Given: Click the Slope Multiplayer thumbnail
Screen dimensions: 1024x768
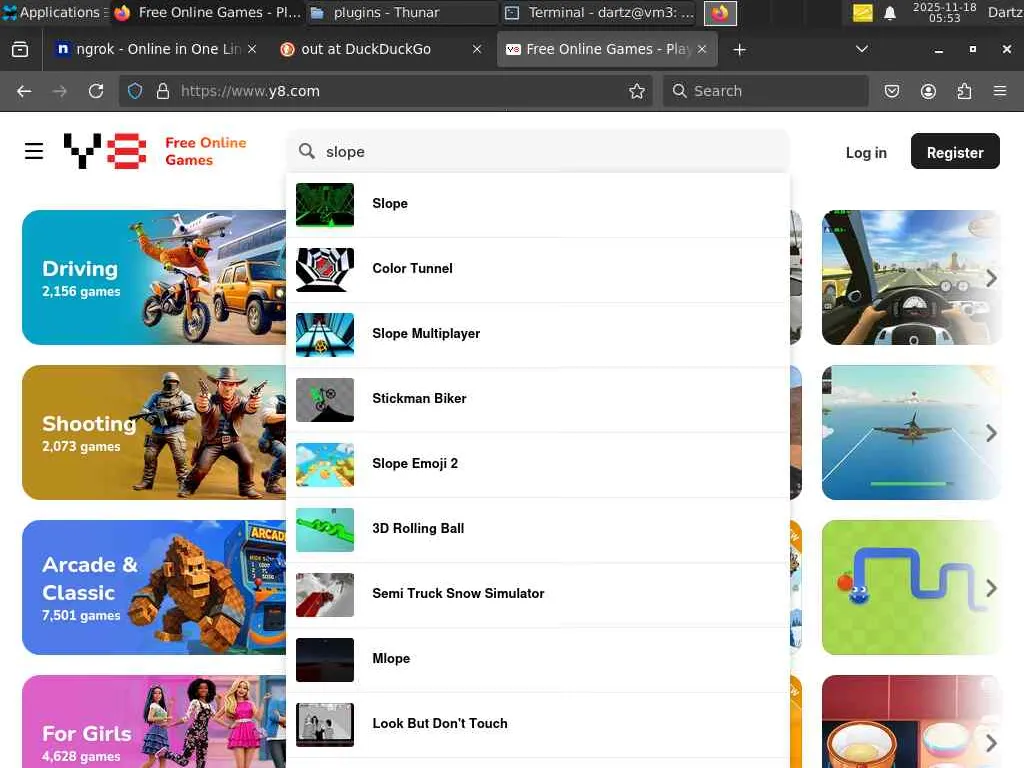Looking at the screenshot, I should pyautogui.click(x=325, y=334).
